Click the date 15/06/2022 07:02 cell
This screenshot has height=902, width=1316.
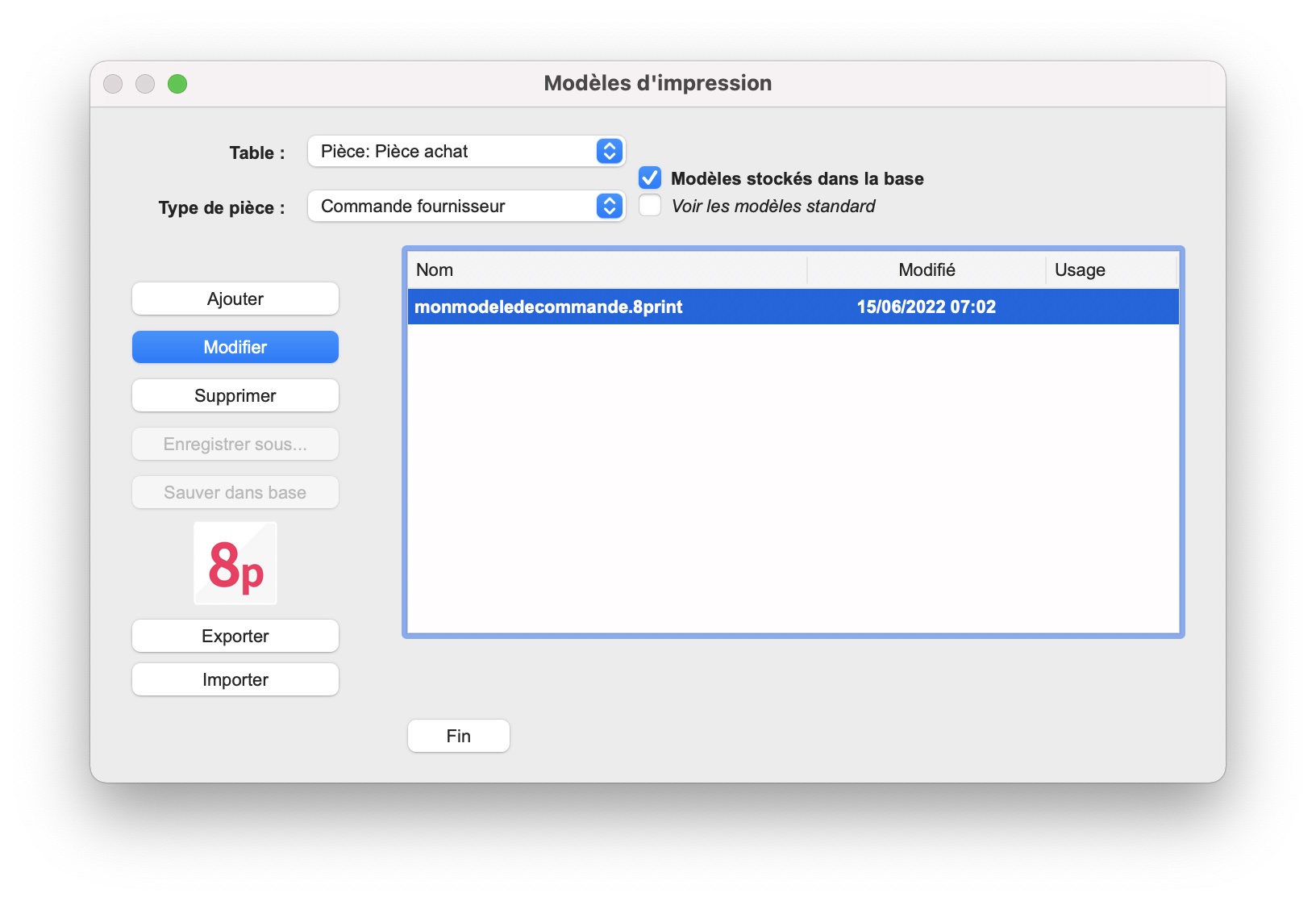tap(926, 307)
